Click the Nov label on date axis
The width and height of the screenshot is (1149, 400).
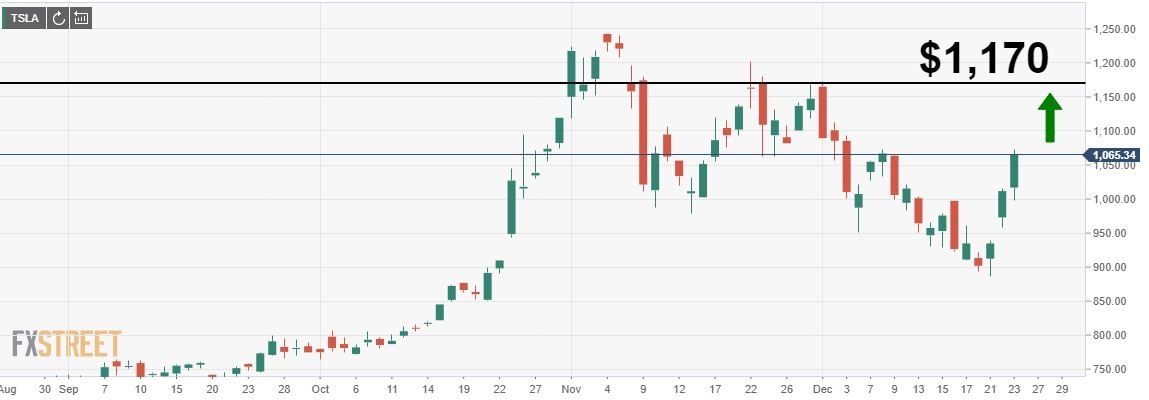(x=571, y=388)
